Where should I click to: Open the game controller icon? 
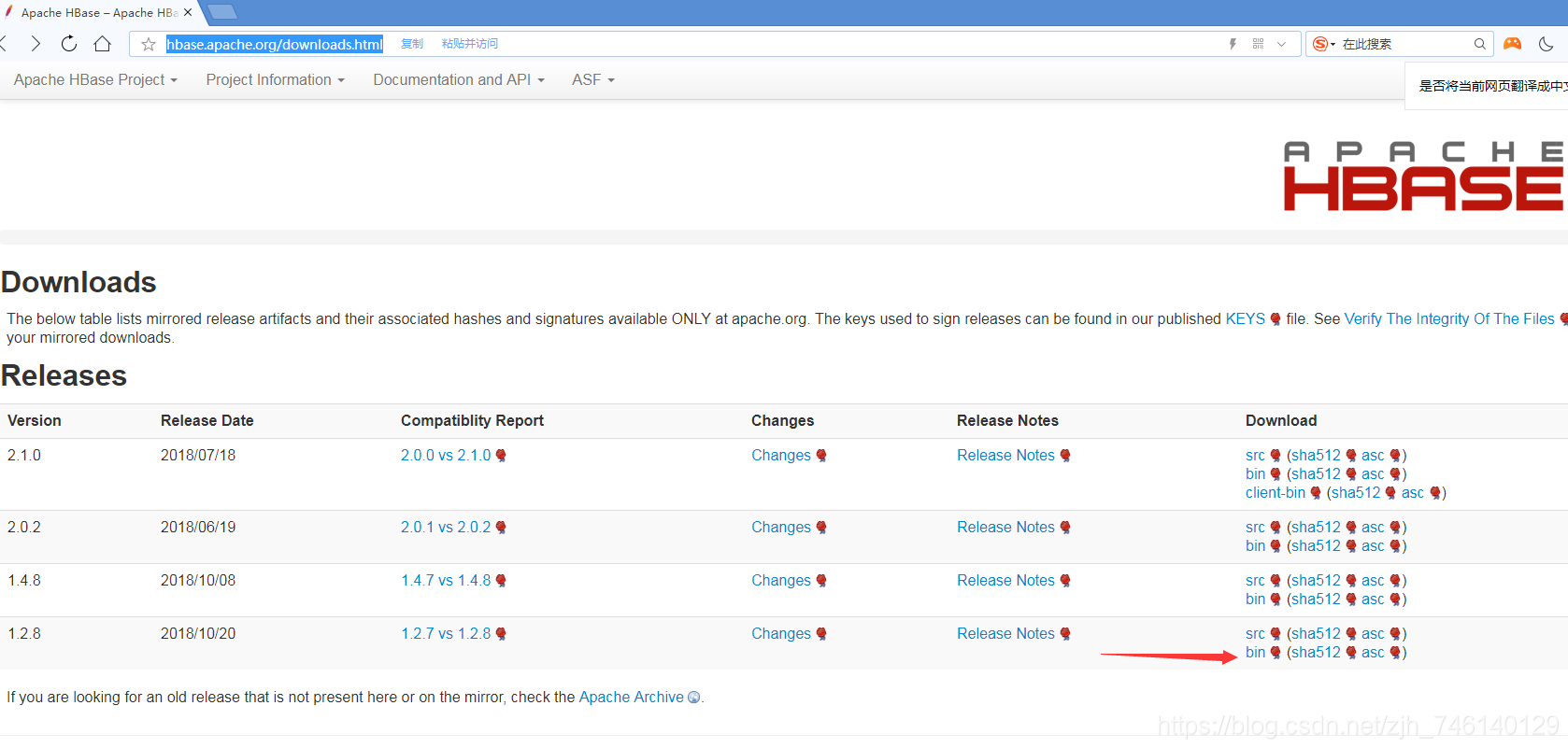tap(1512, 44)
